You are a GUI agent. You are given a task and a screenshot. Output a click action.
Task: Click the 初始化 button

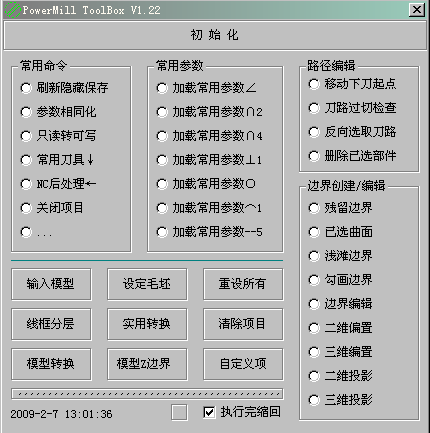coord(215,35)
